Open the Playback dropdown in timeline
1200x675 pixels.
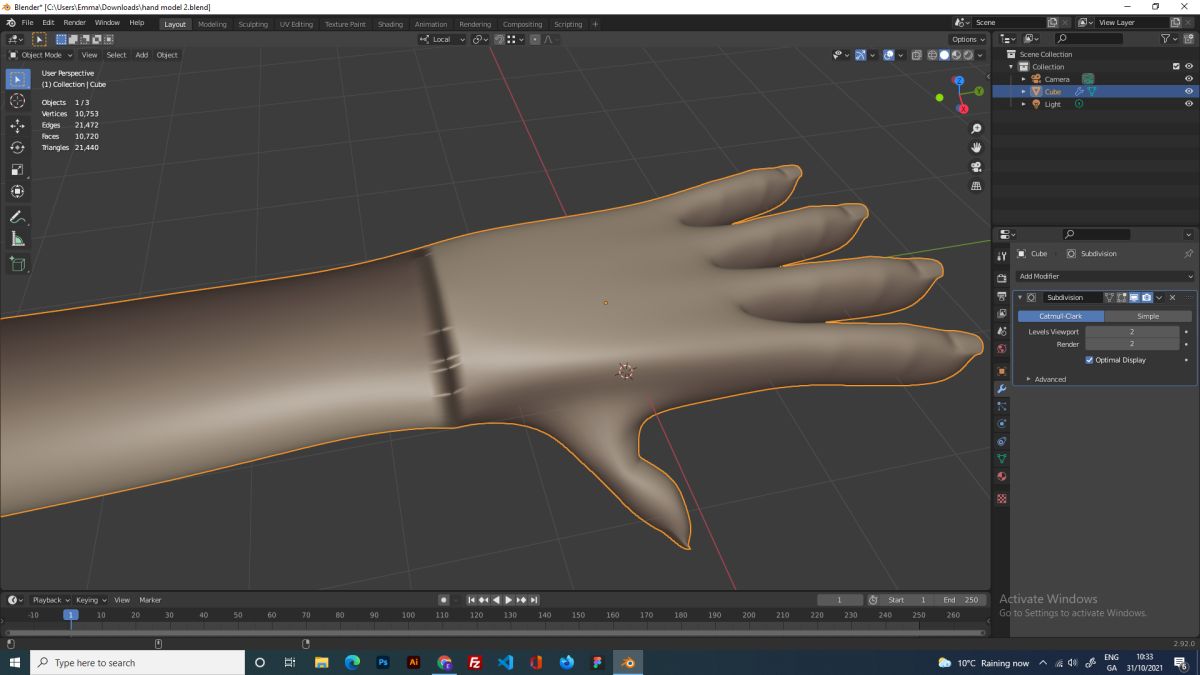coord(50,600)
